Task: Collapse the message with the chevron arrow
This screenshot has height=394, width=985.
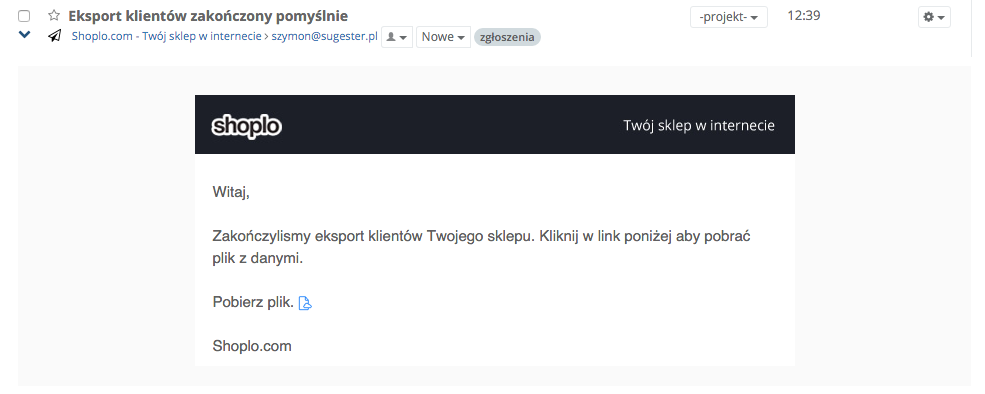Action: click(x=24, y=35)
